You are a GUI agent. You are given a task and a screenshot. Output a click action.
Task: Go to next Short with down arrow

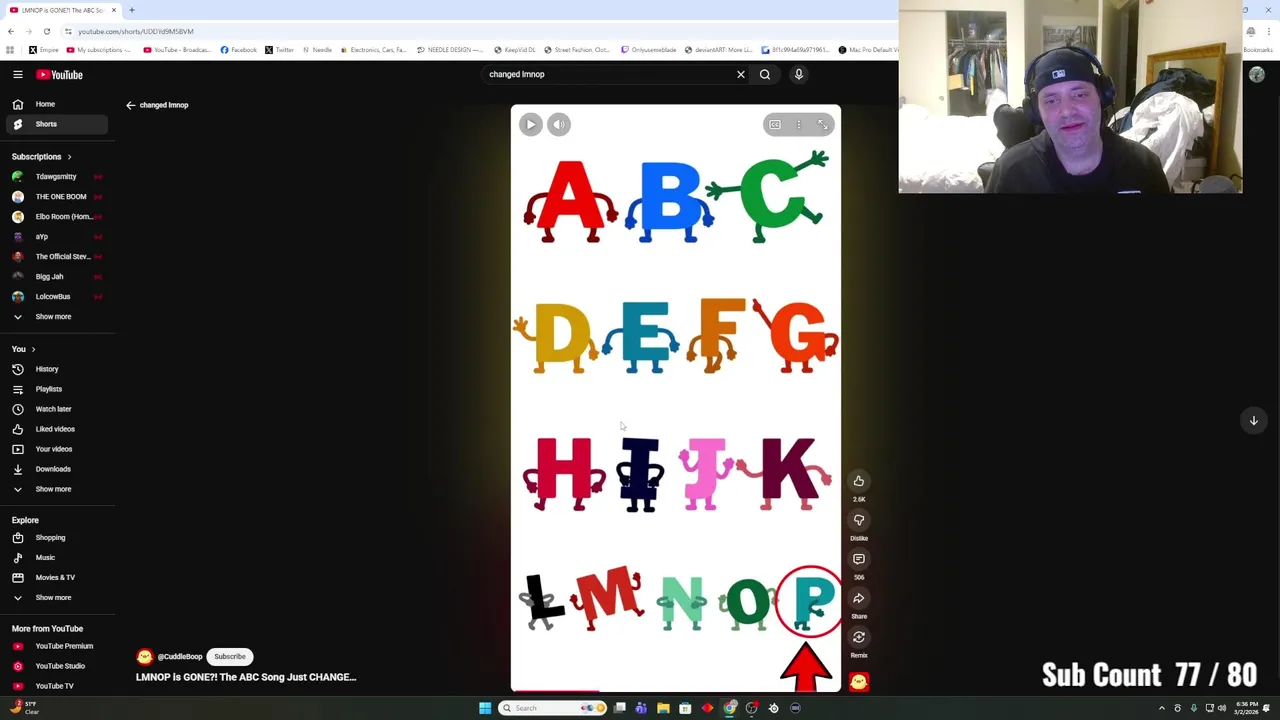(1253, 421)
